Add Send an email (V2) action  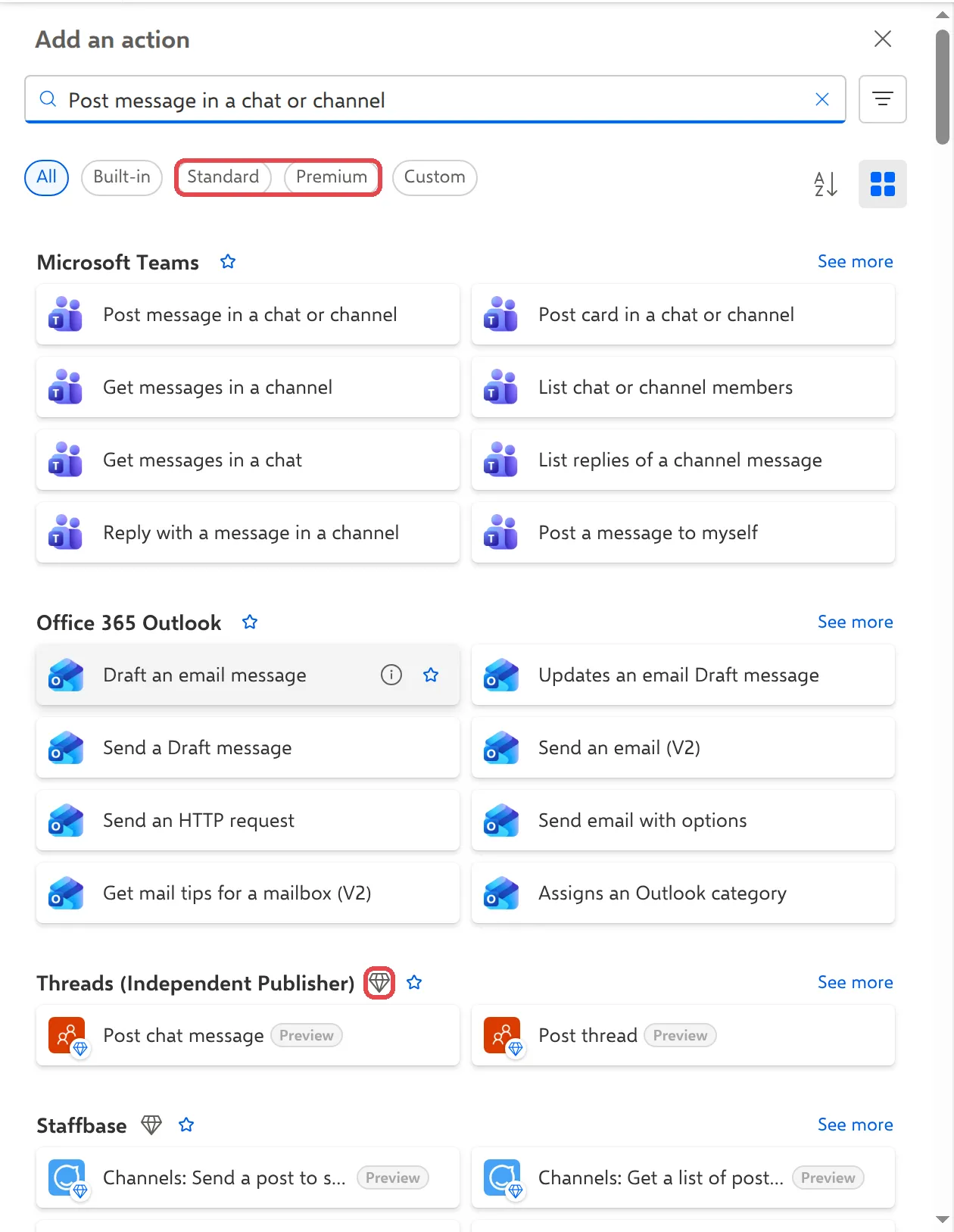click(x=683, y=747)
